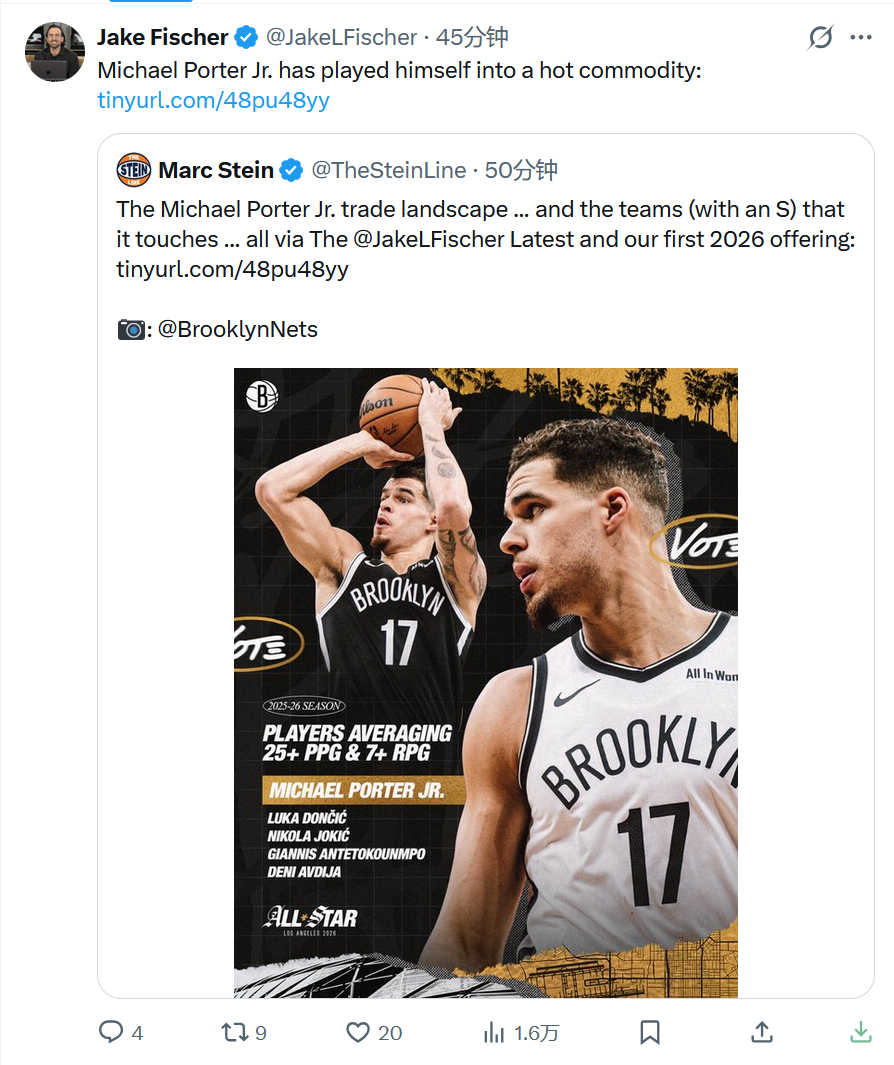Open the three-dot more options menu
894x1065 pixels.
click(x=860, y=38)
